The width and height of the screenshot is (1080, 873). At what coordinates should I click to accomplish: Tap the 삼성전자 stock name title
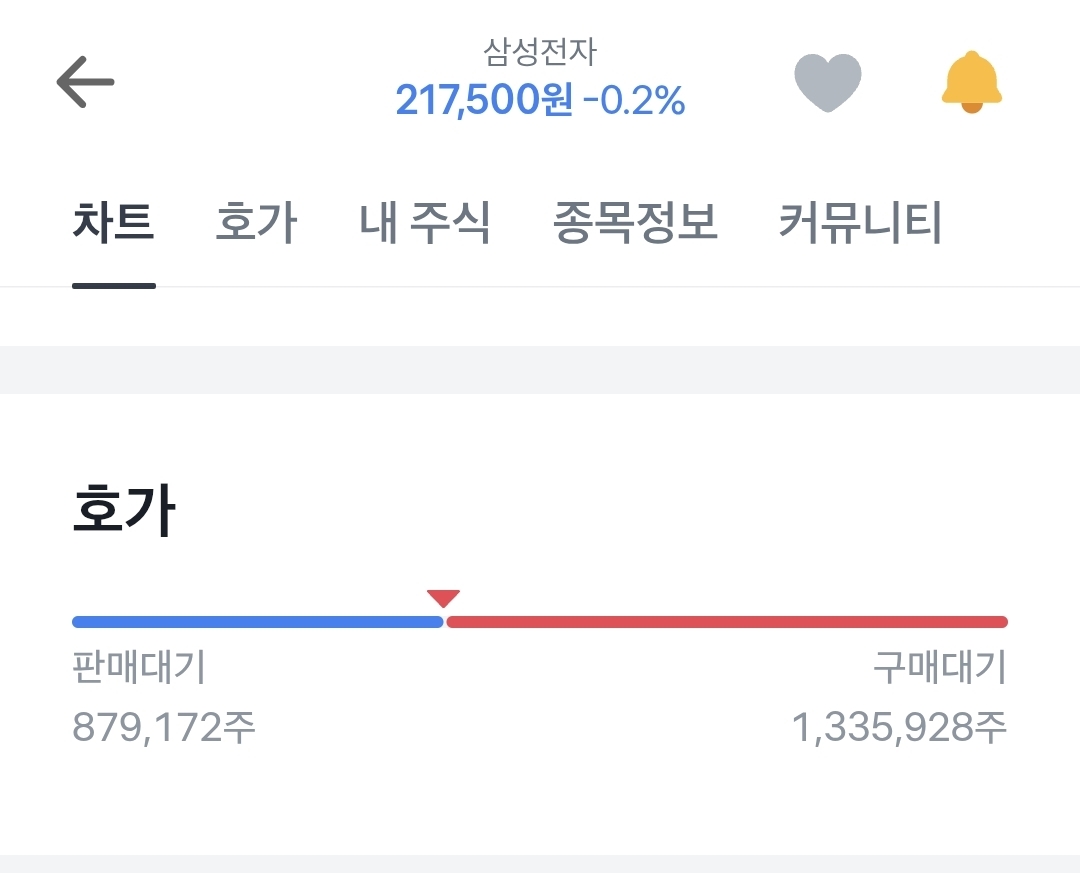[x=539, y=52]
